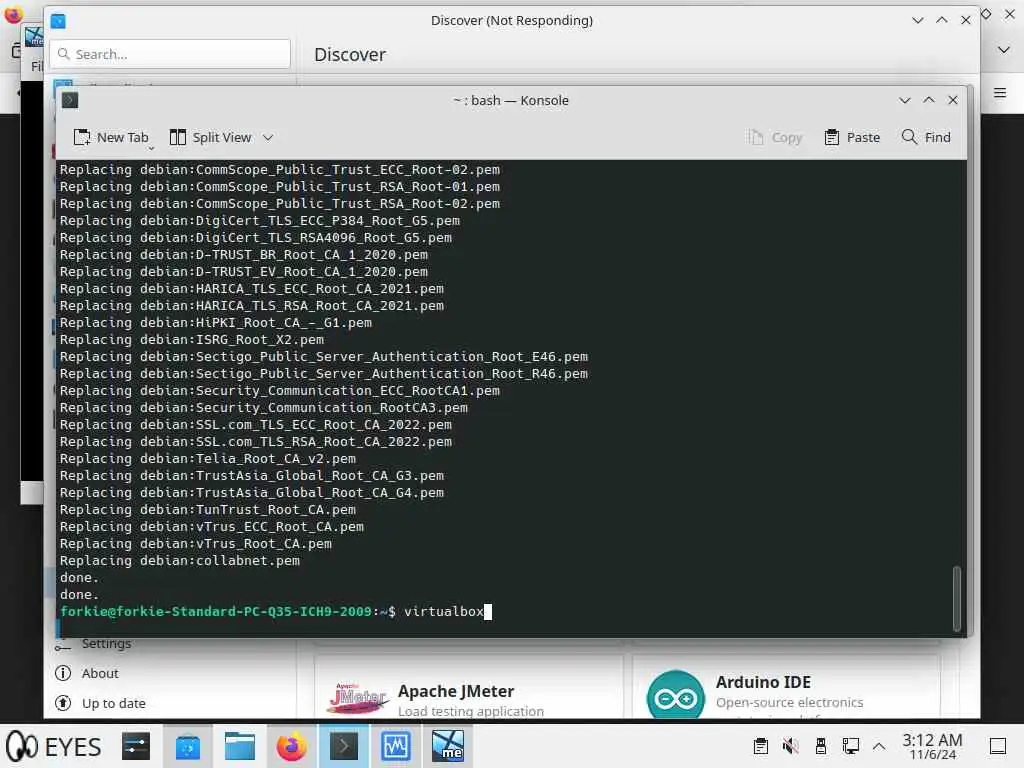Open network connections tray icon
The height and width of the screenshot is (768, 1024).
click(850, 746)
